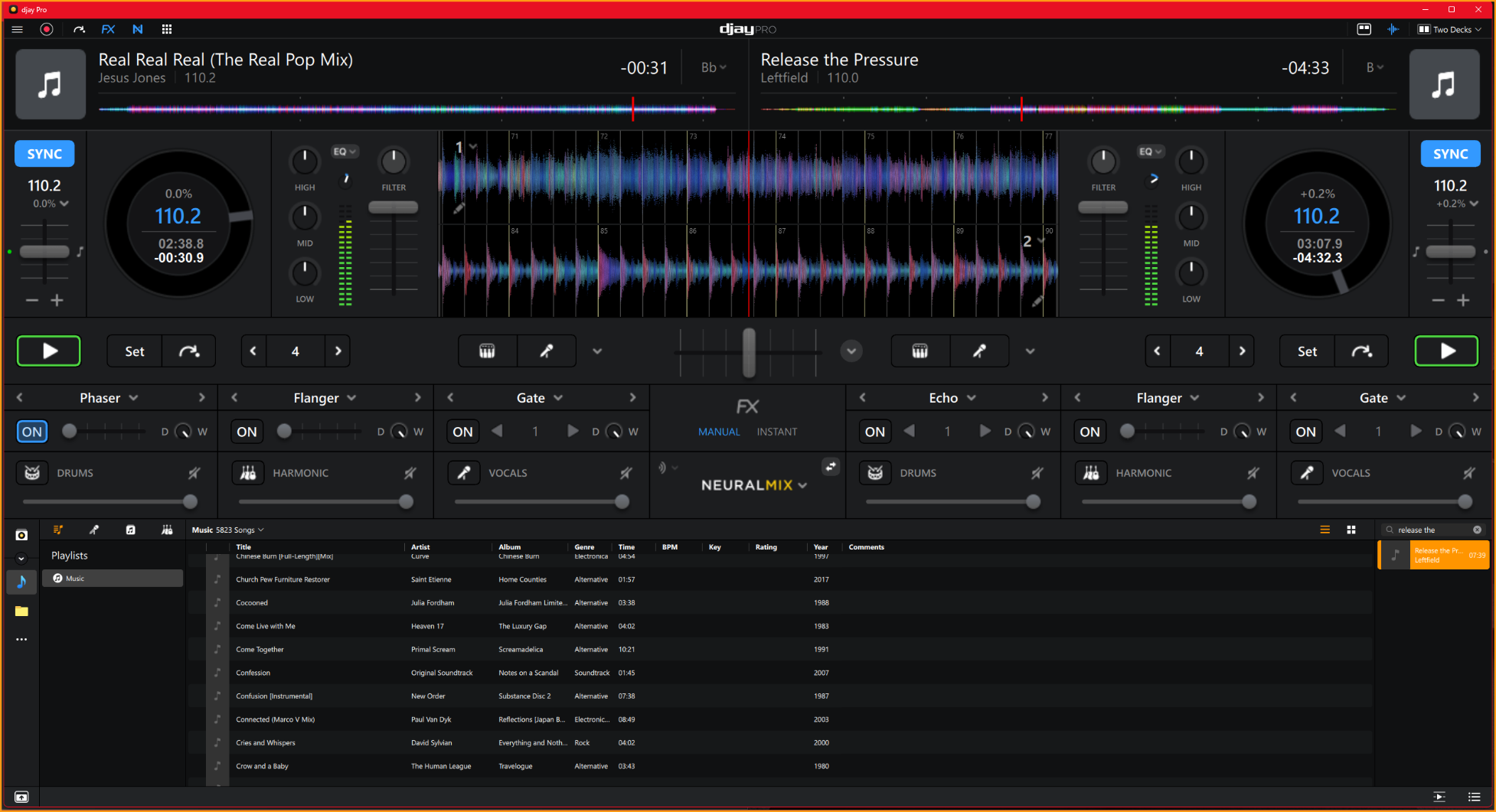
Task: Toggle the Neural Mix N icon in the top toolbar
Action: (138, 29)
